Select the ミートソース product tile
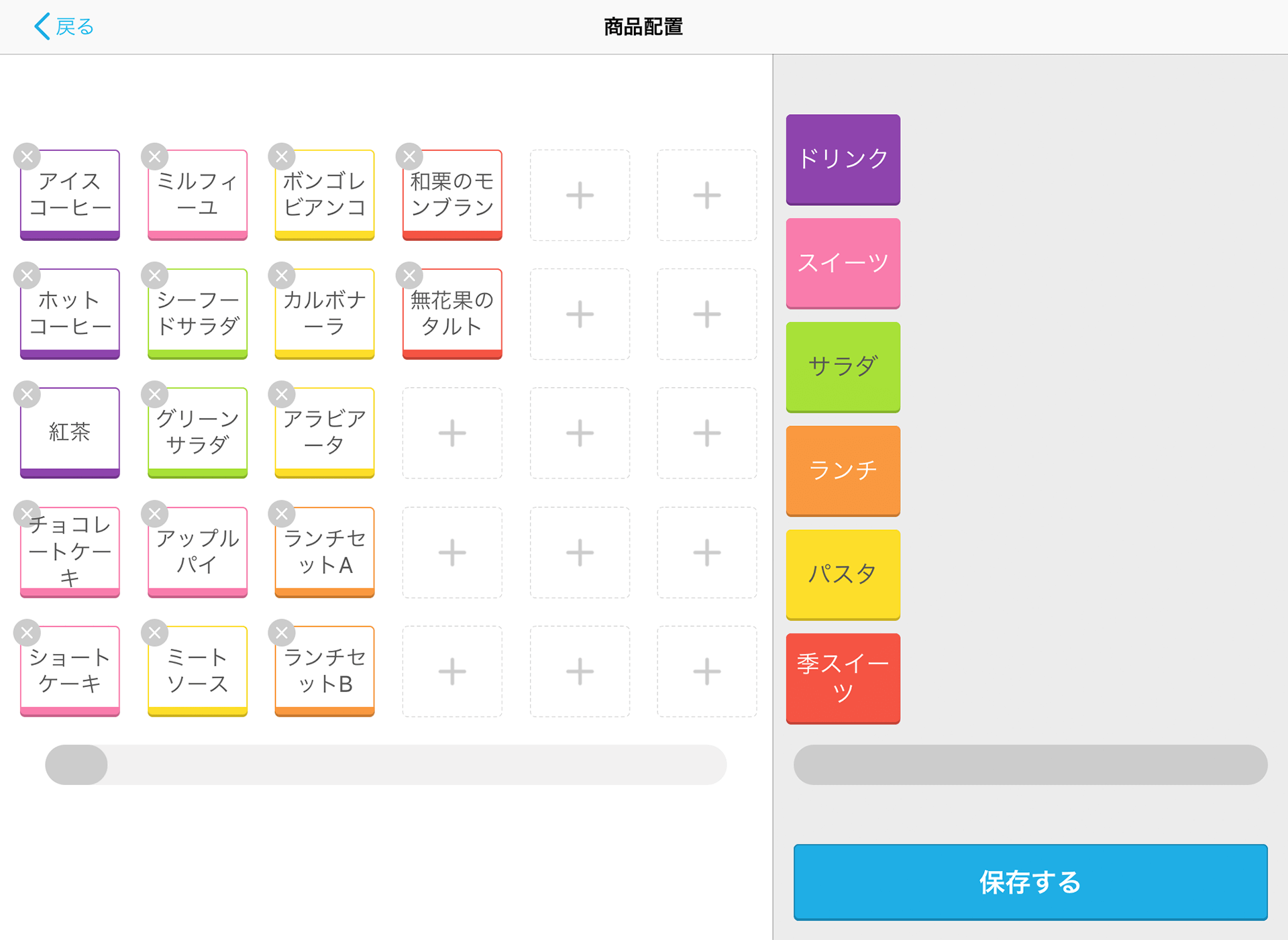 pyautogui.click(x=198, y=671)
